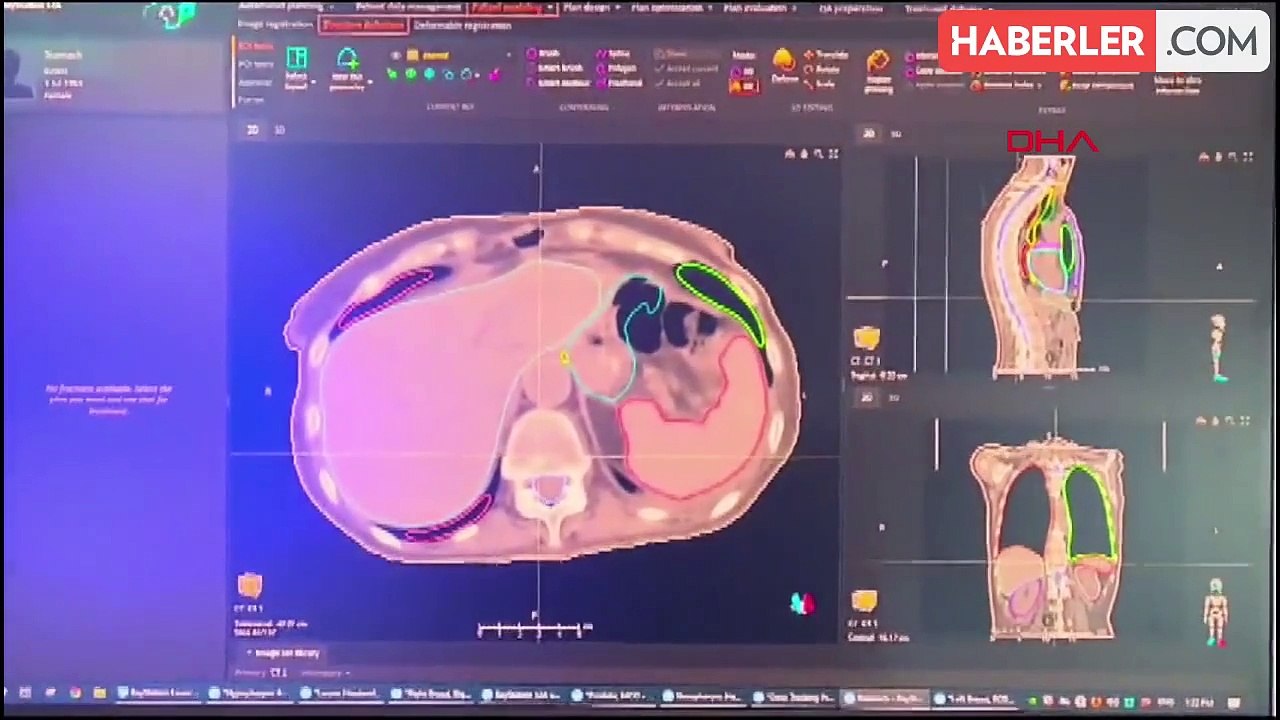Screen dimensions: 1280x720
Task: Open the Plan evaluation module dropdown arrow
Action: (795, 8)
